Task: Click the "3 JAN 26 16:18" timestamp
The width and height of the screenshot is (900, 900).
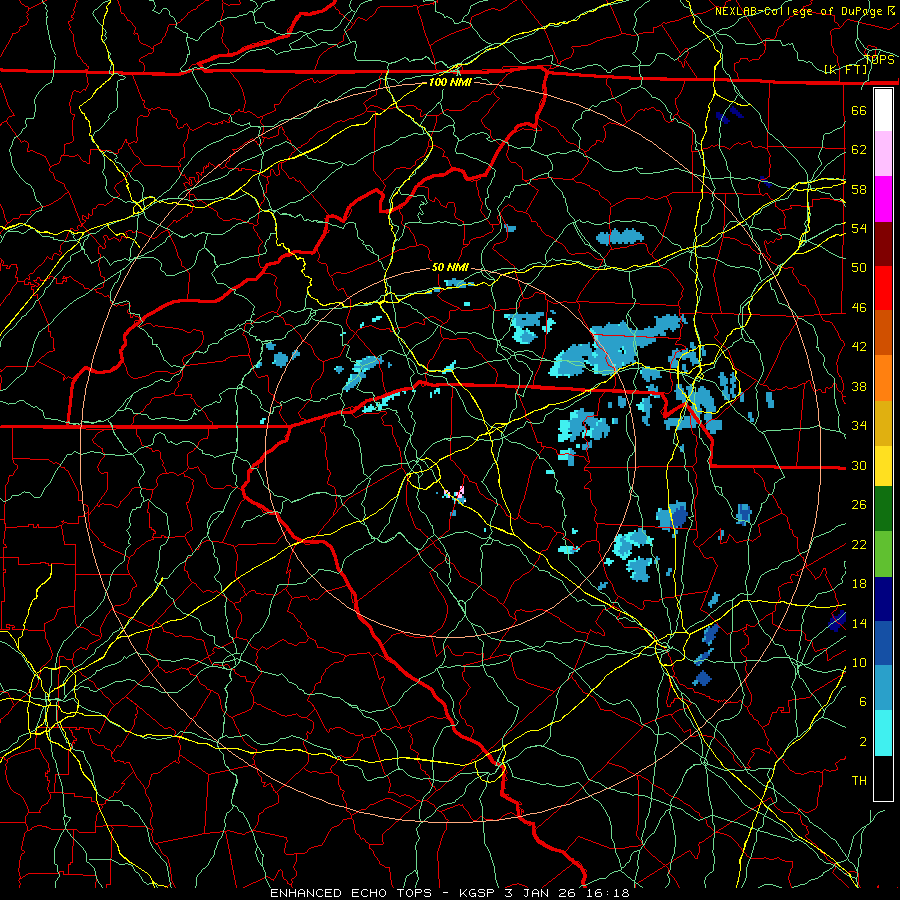Action: (x=569, y=893)
